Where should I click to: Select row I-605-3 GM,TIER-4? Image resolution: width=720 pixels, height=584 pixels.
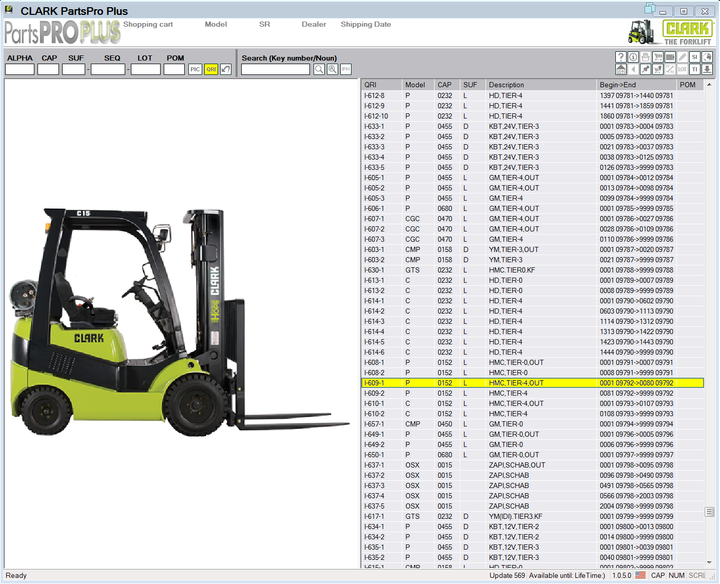tap(533, 198)
